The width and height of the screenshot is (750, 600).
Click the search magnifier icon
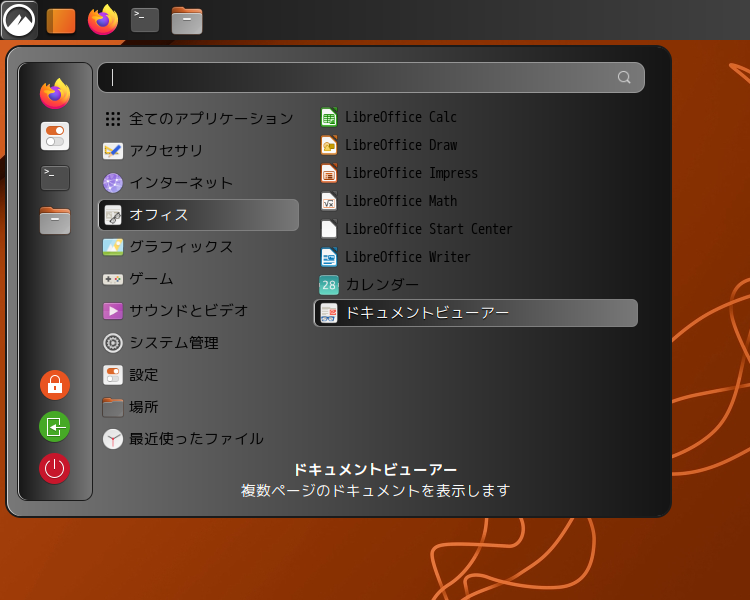pyautogui.click(x=624, y=77)
